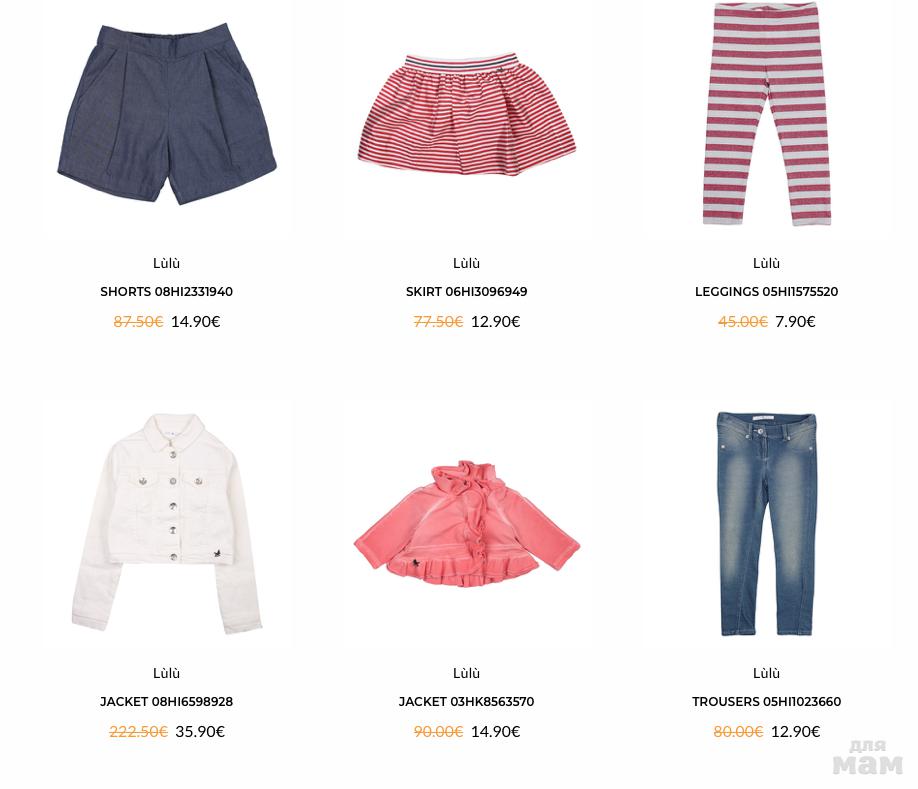The image size is (918, 789).
Task: Click the Lùlù brand name above the shorts title
Action: click(x=167, y=263)
